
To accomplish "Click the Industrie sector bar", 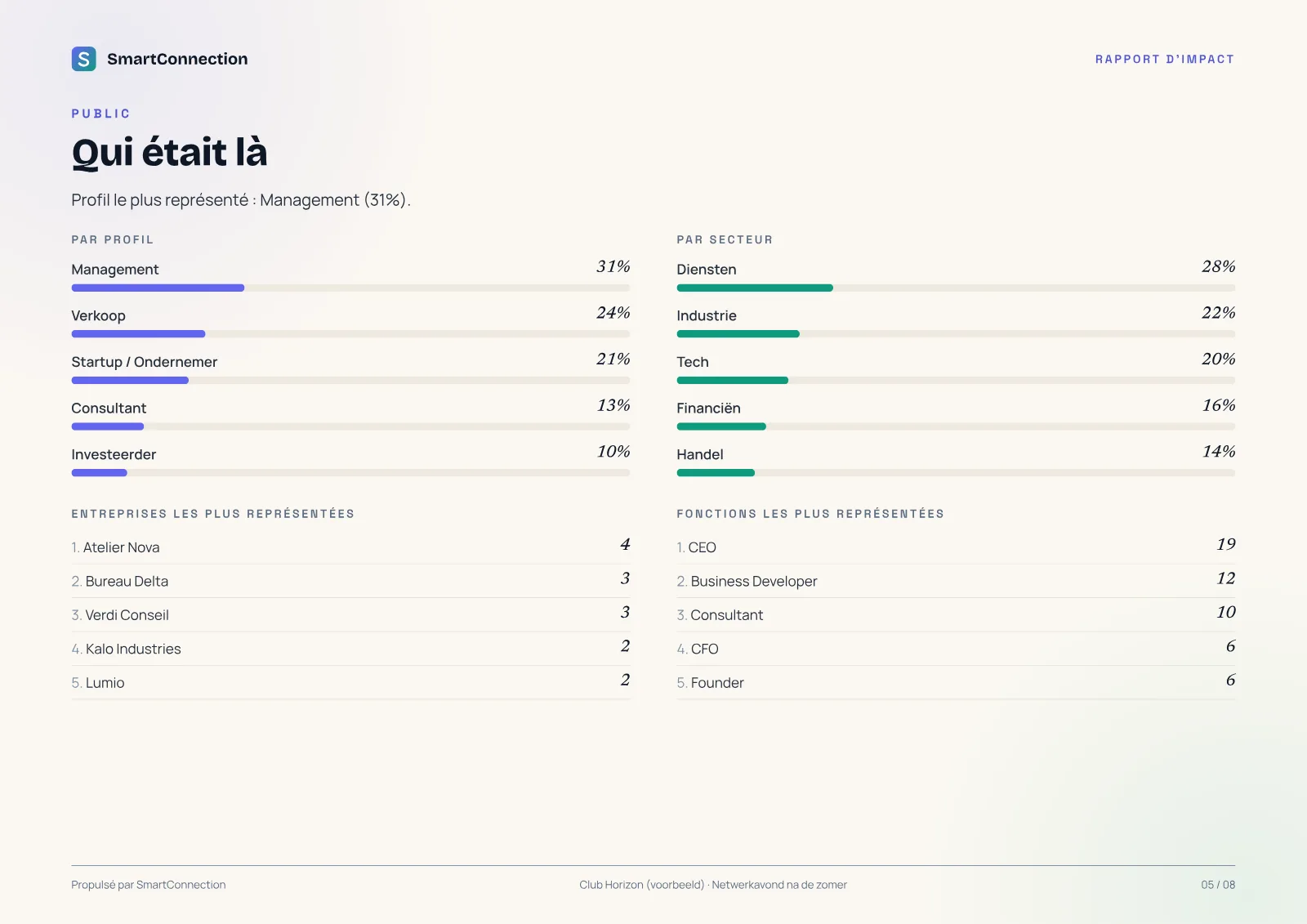I will pyautogui.click(x=956, y=334).
